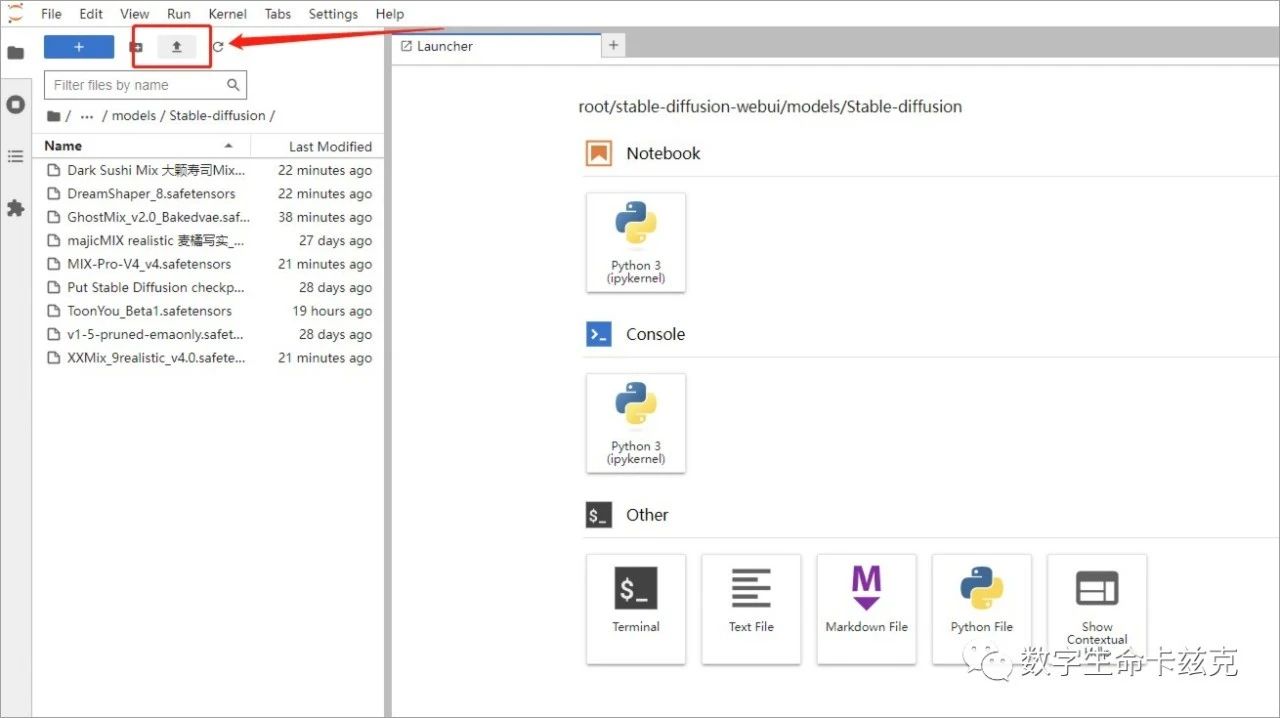Image resolution: width=1280 pixels, height=718 pixels.
Task: Click the search magnifier in filter box
Action: (233, 85)
